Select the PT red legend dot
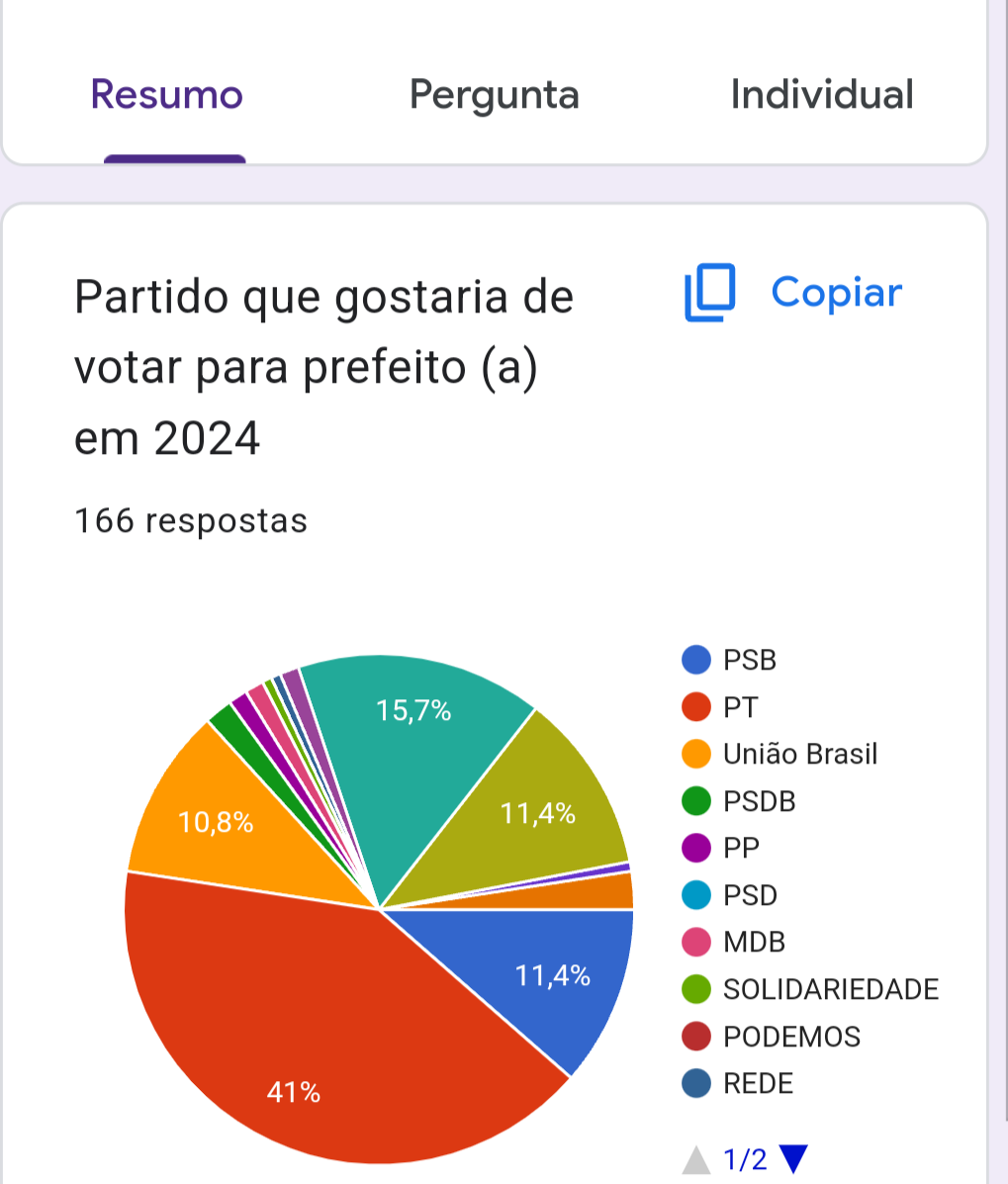This screenshot has height=1184, width=1008. [x=696, y=707]
